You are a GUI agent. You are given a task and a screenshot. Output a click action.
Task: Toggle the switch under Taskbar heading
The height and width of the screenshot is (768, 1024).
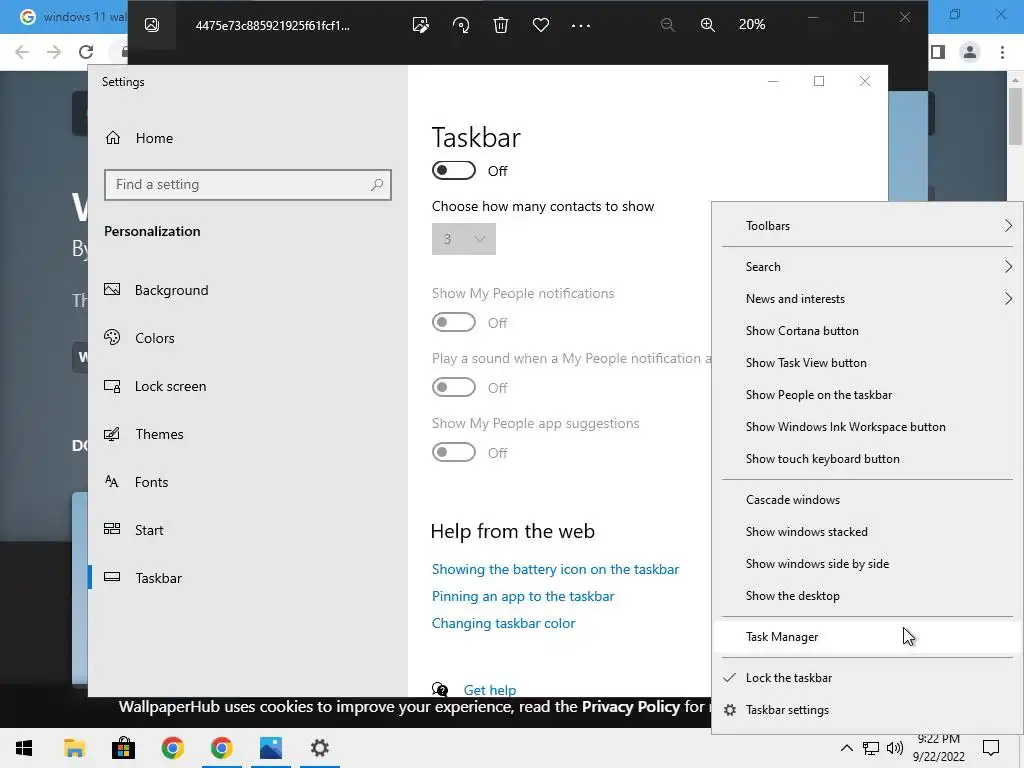click(x=454, y=170)
